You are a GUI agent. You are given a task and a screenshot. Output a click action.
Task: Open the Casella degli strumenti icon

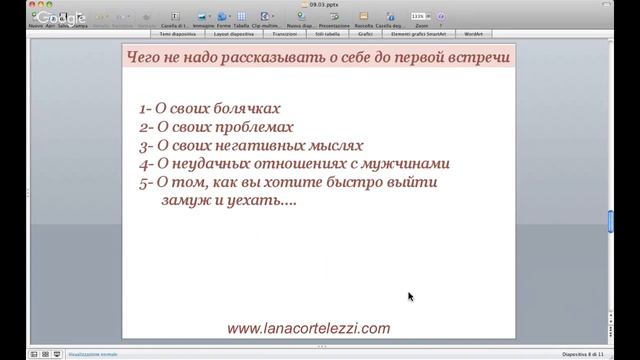click(x=390, y=16)
